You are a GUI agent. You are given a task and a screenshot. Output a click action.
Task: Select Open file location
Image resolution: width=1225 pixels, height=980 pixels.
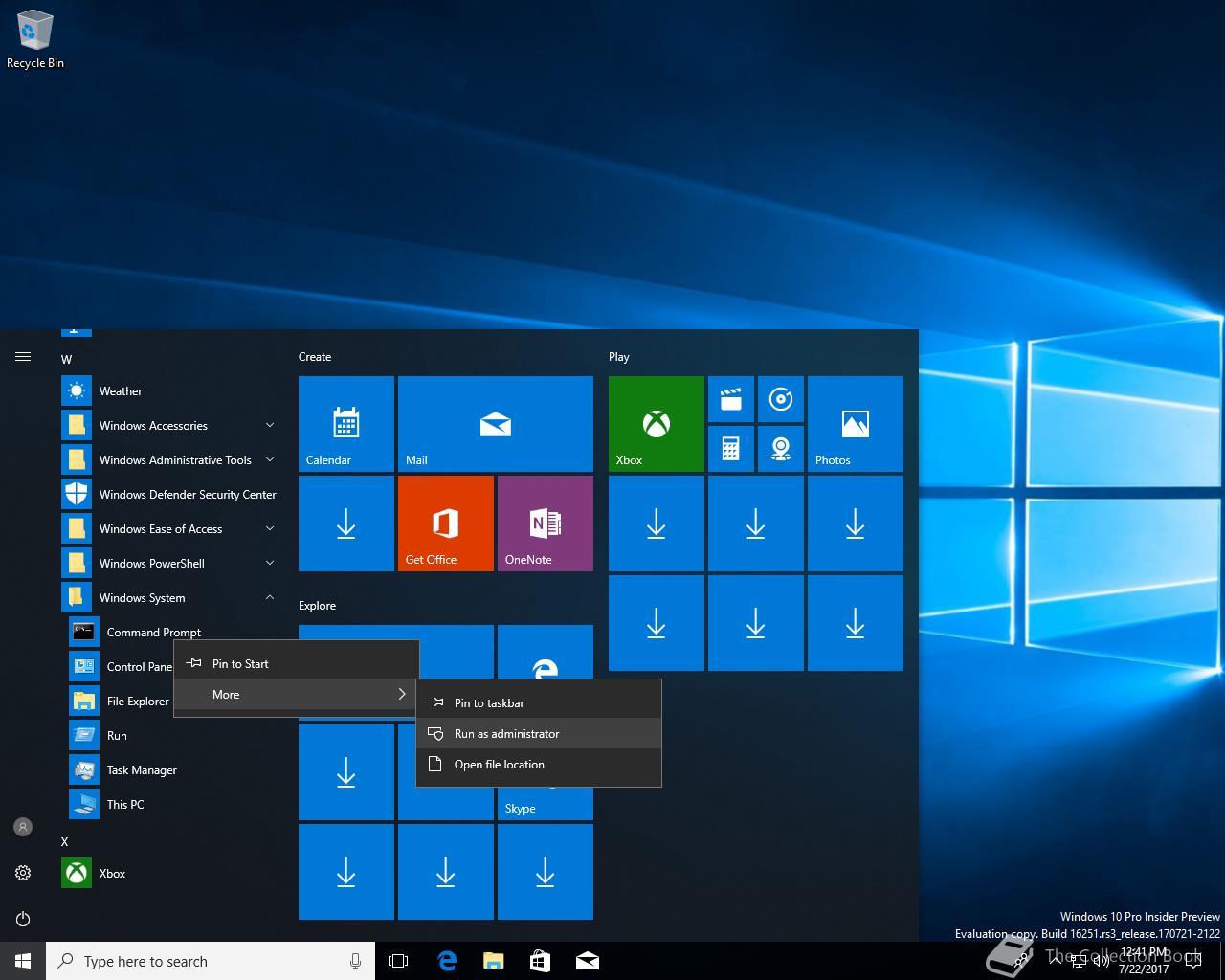539,765
